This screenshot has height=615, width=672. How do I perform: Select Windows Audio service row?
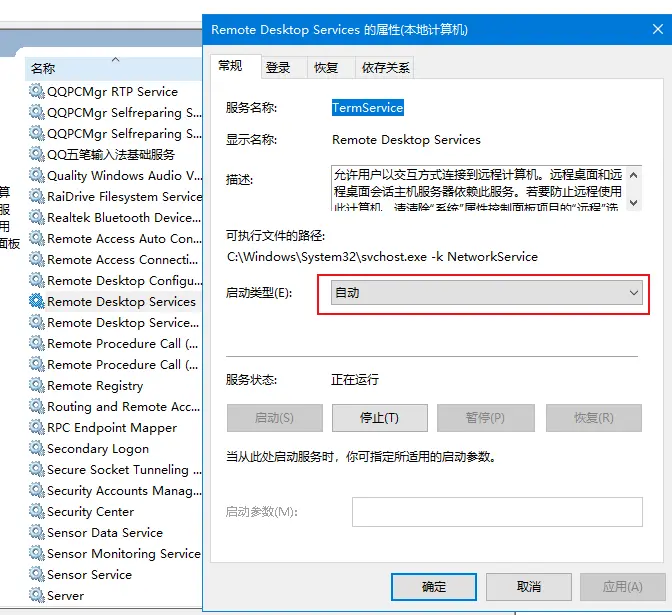(x=122, y=175)
